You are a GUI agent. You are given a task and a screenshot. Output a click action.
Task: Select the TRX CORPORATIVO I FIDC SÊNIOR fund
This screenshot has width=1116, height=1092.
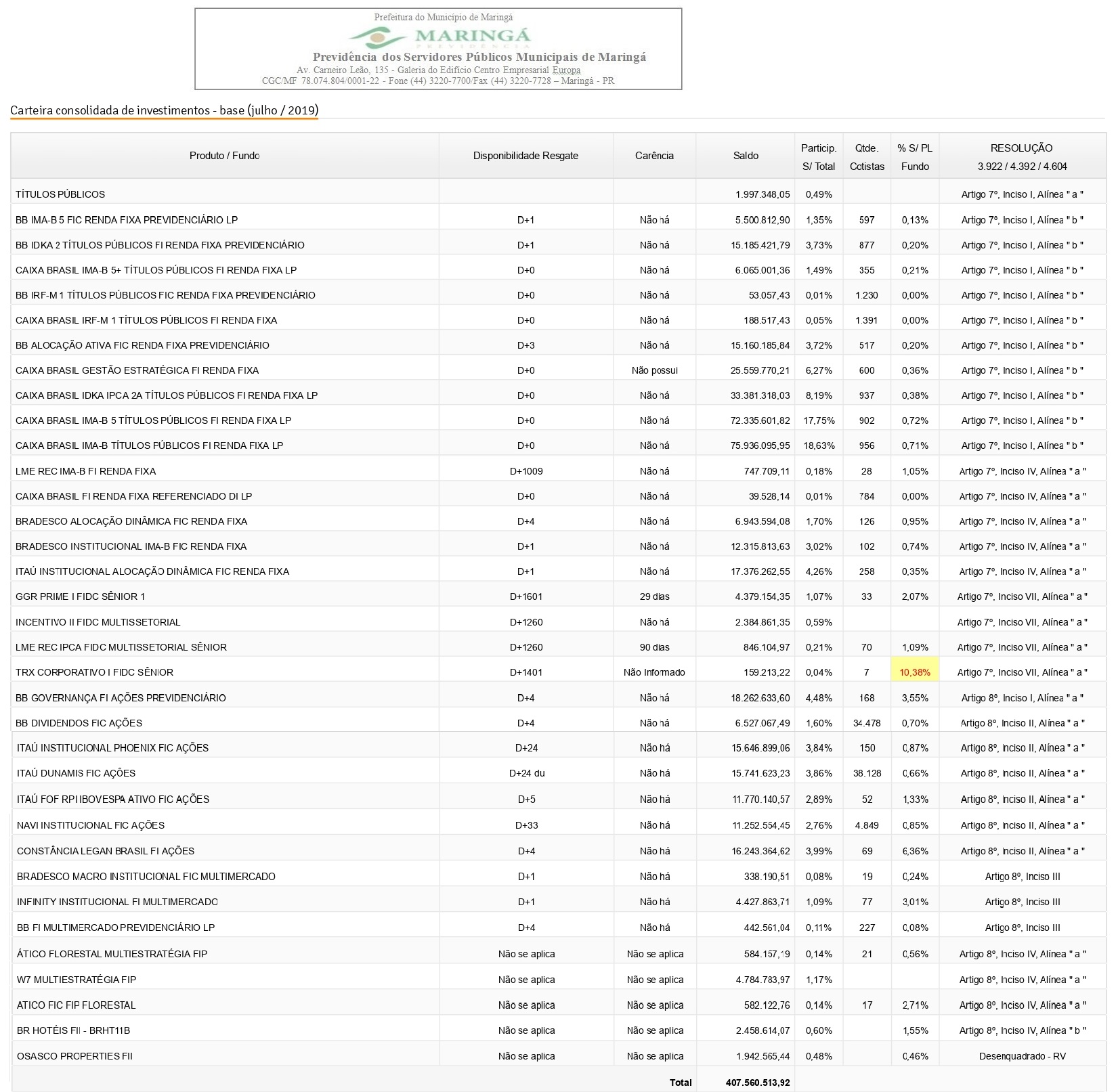click(x=94, y=672)
